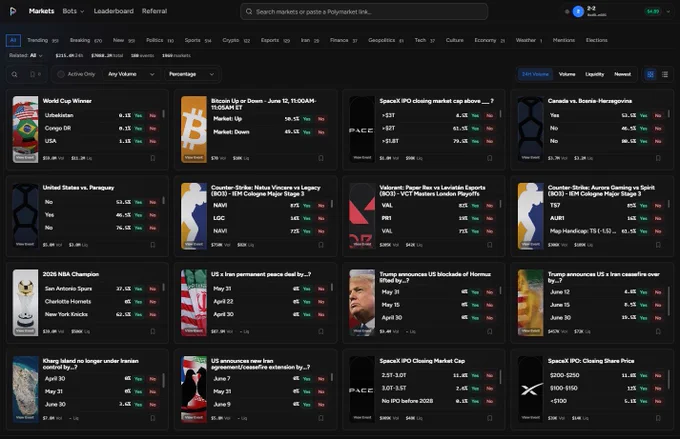Open the Referral page
Viewport: 680px width, 439px height.
pos(154,11)
